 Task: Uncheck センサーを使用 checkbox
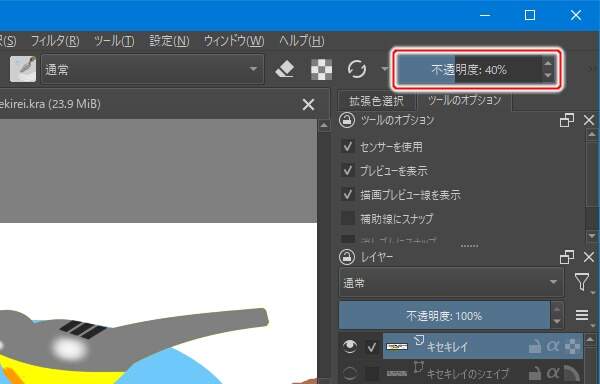pos(347,146)
